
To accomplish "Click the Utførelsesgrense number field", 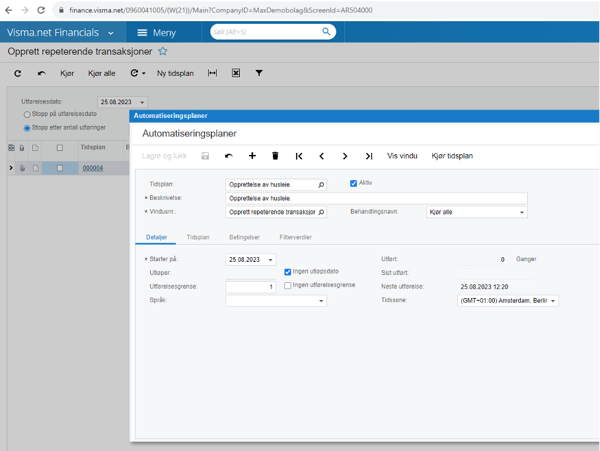I will 251,287.
